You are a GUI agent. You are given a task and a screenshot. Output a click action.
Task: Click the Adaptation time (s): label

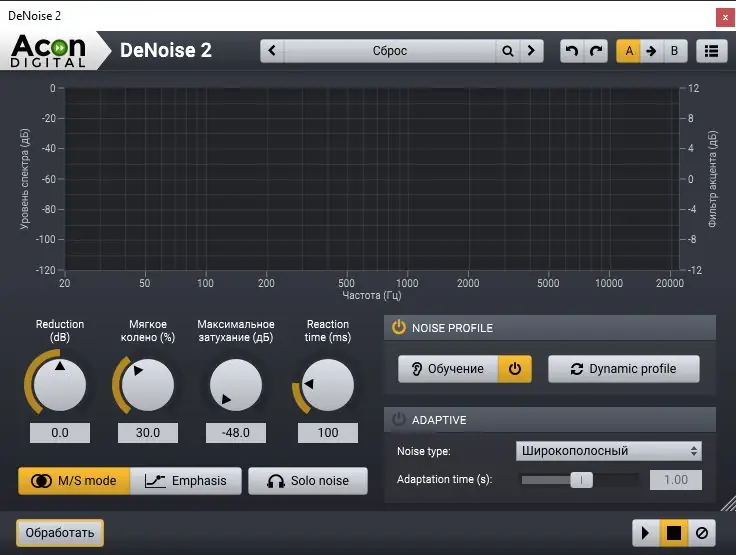click(445, 479)
